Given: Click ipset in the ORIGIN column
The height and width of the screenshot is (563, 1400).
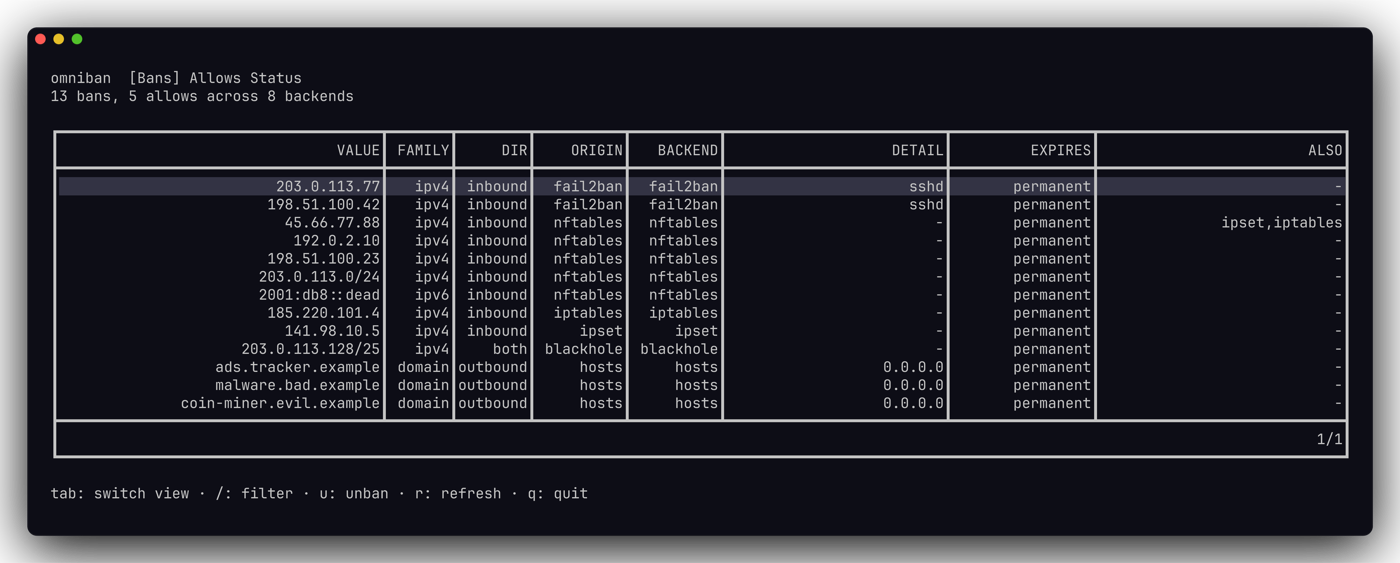Looking at the screenshot, I should (601, 330).
